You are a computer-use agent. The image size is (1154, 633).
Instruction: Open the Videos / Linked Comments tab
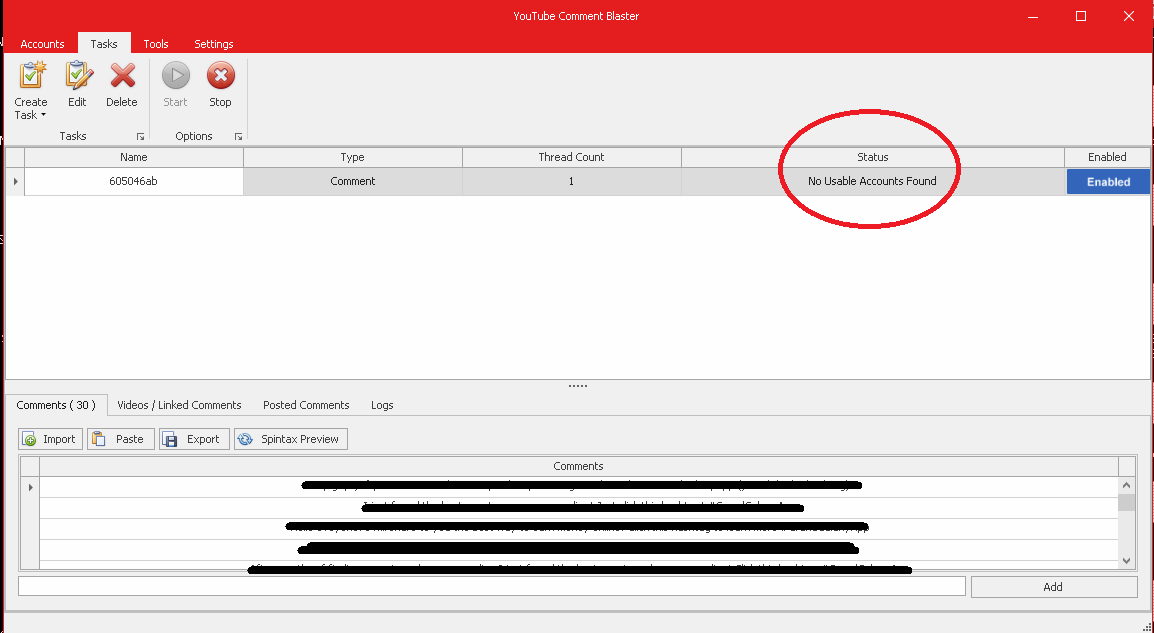(179, 405)
